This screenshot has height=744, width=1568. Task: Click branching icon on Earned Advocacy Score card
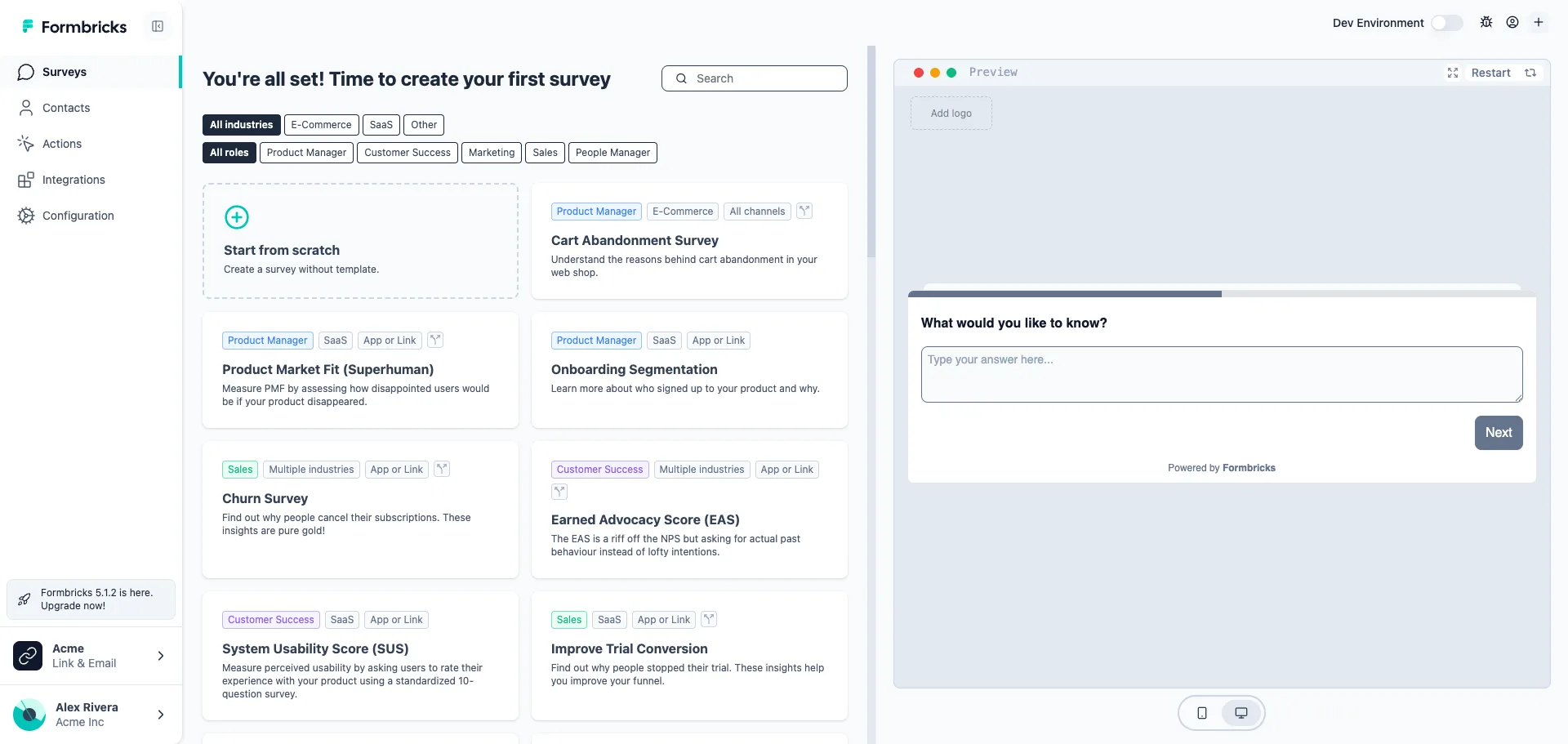[559, 492]
